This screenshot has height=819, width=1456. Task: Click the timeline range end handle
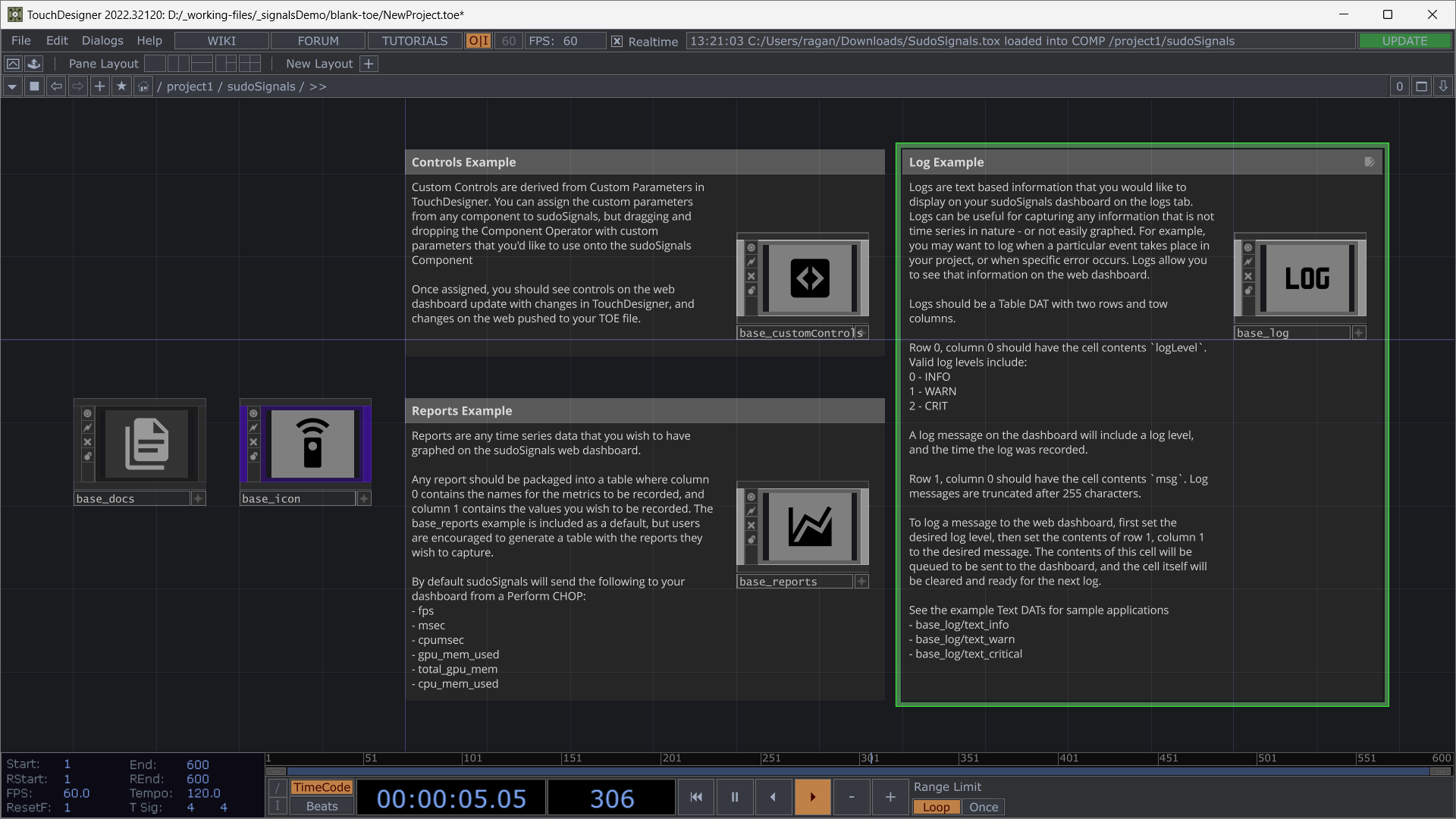tap(1441, 771)
